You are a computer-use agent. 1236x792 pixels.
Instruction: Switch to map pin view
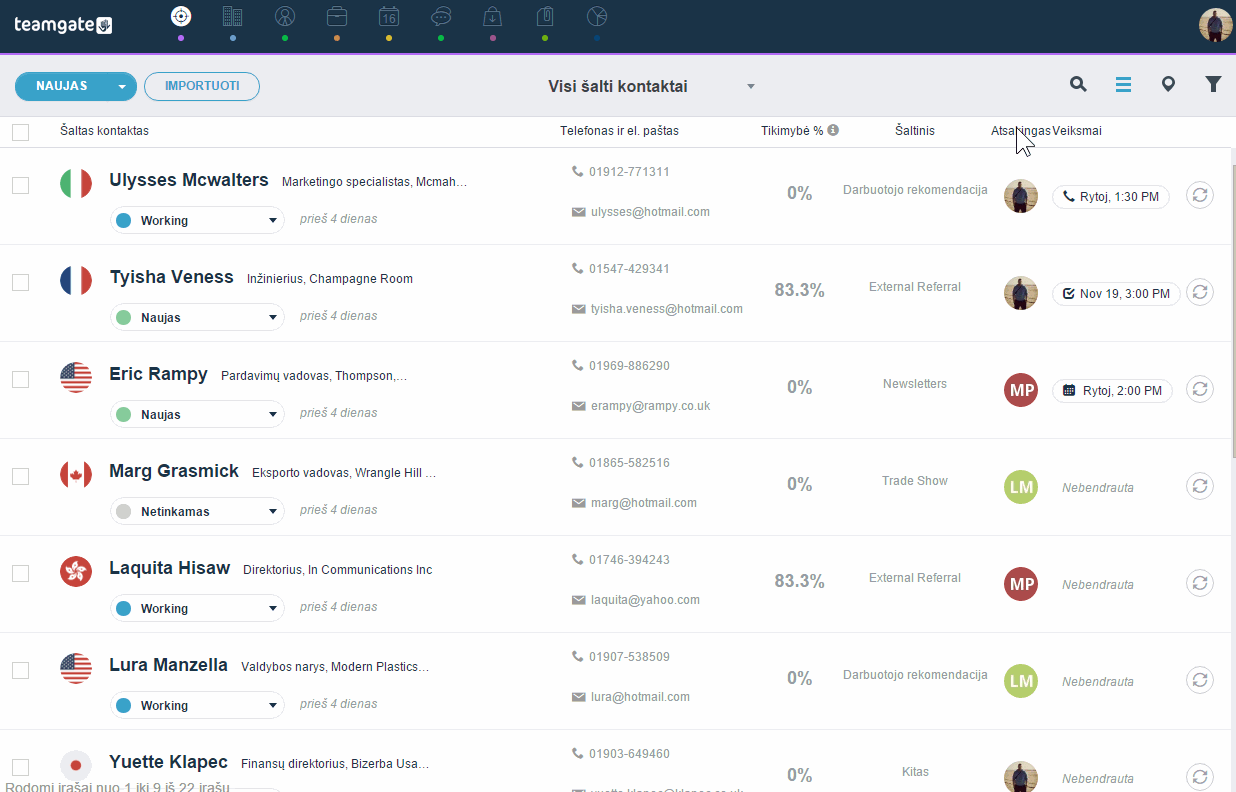click(1168, 85)
